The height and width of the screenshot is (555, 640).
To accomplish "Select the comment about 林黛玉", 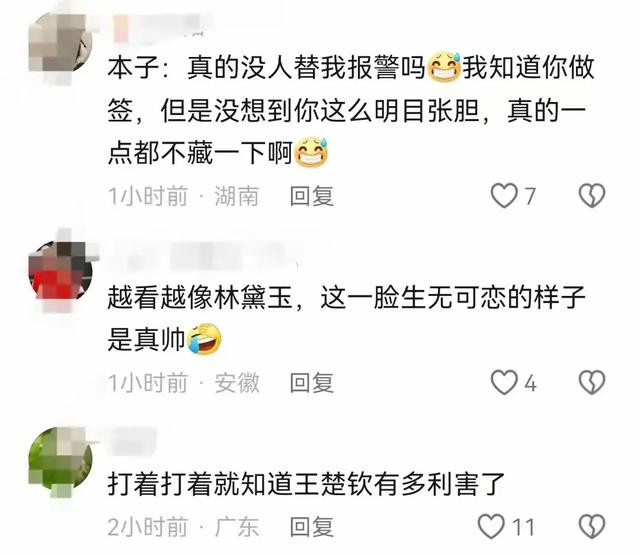I will click(346, 318).
